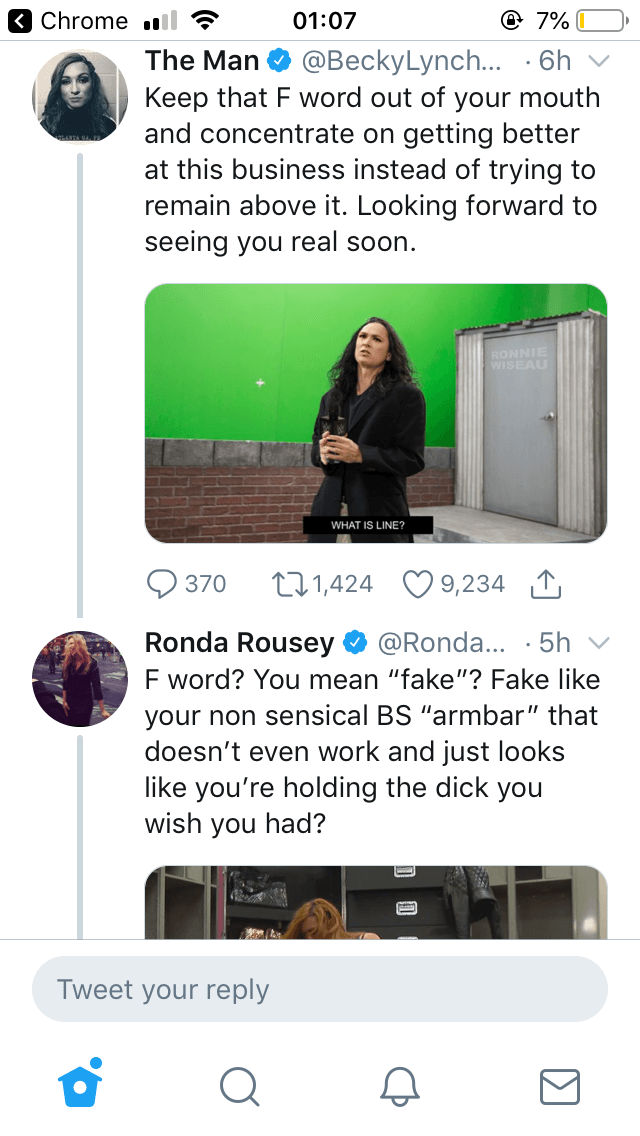Go back to Chrome via status bar
Viewport: 640px width, 1136px height.
click(x=68, y=20)
